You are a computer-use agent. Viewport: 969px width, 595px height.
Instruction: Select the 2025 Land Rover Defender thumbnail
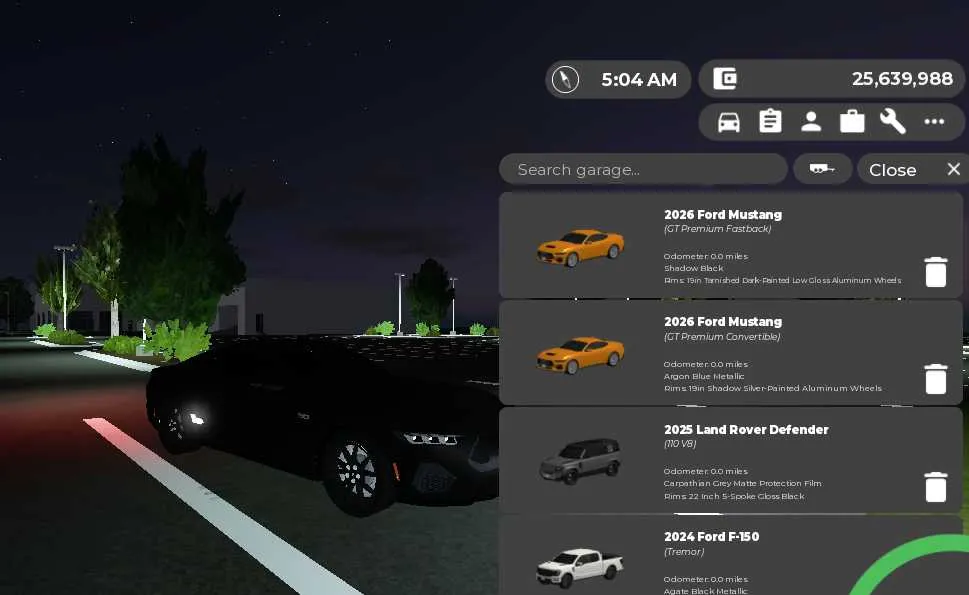click(x=580, y=461)
